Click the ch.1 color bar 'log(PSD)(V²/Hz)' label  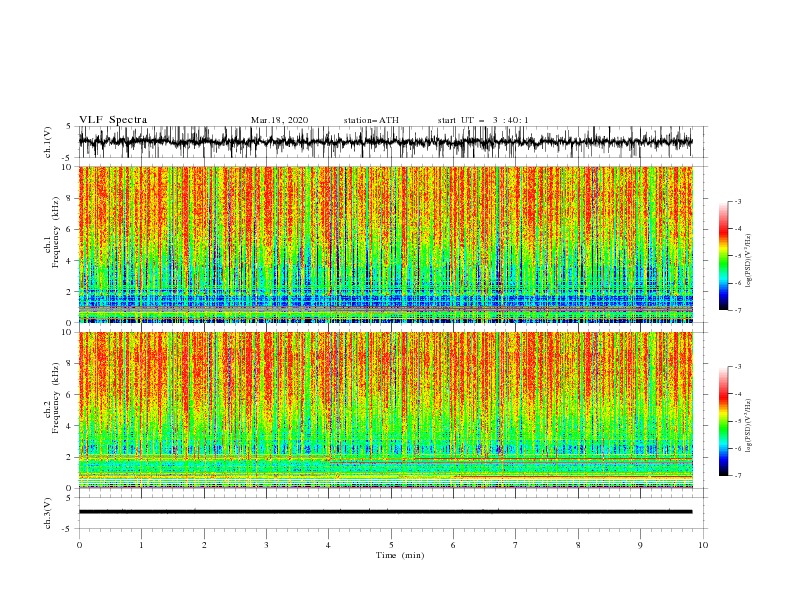(x=748, y=261)
